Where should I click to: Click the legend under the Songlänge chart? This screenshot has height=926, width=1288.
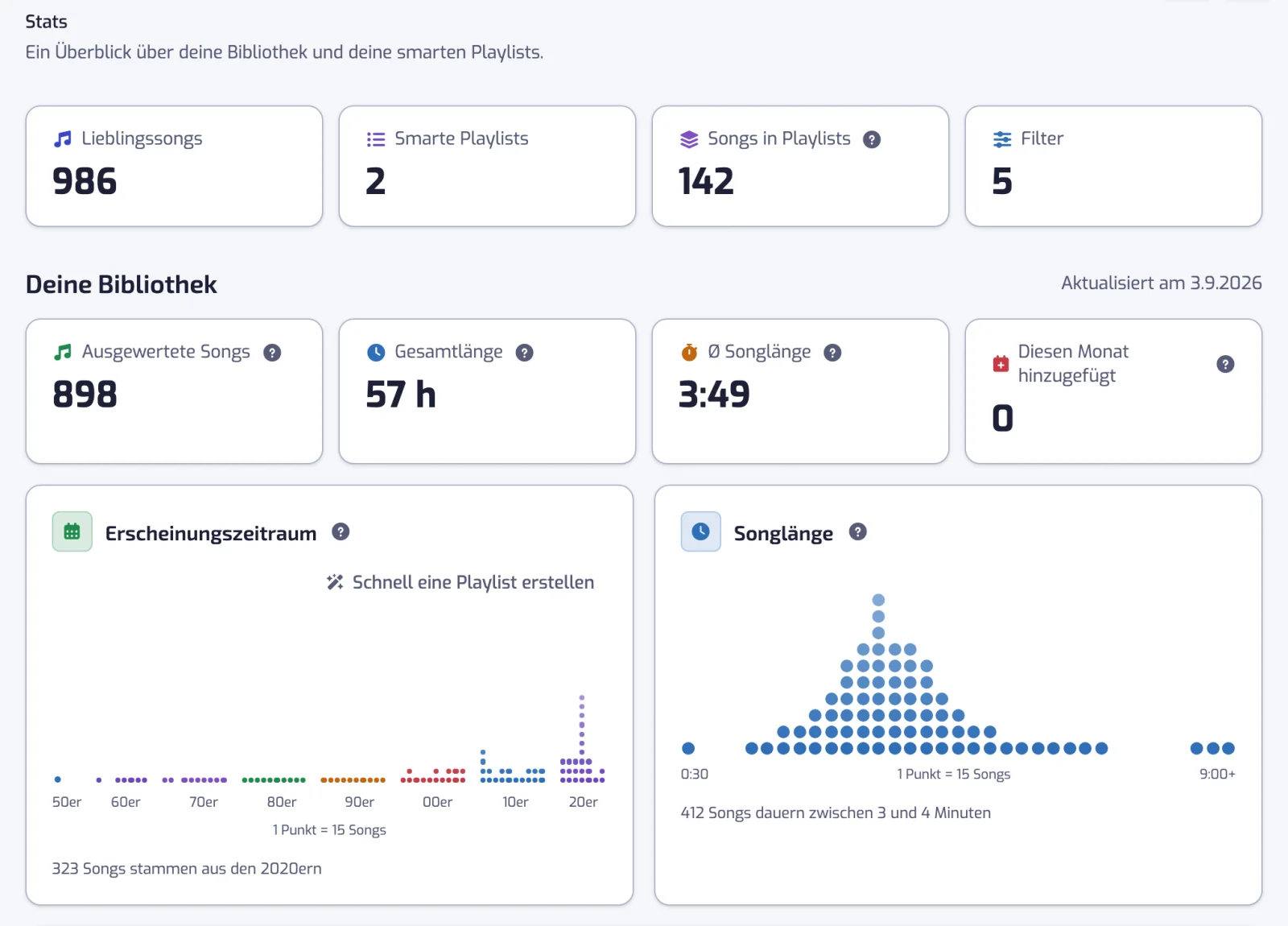(954, 774)
